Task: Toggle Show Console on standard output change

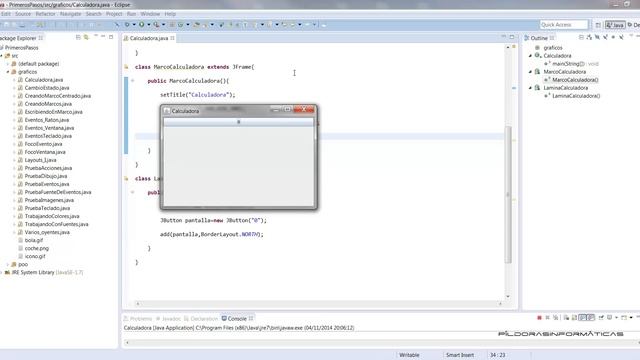Action: 582,318
